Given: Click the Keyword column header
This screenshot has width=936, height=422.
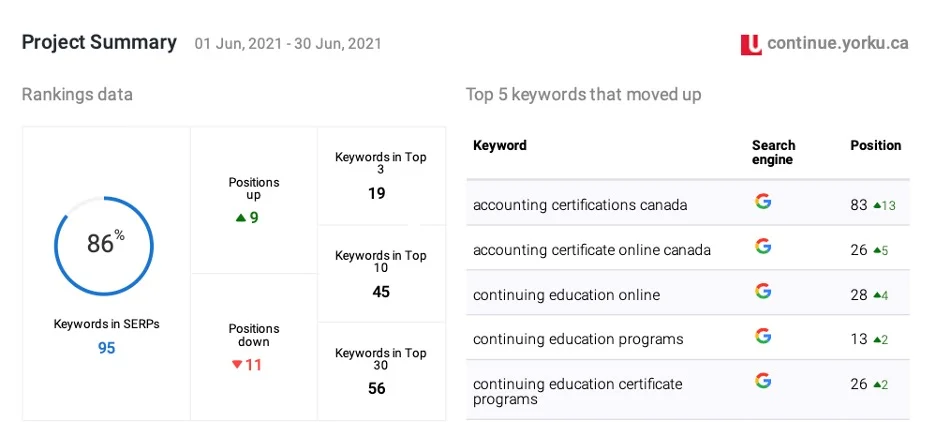Looking at the screenshot, I should tap(500, 146).
